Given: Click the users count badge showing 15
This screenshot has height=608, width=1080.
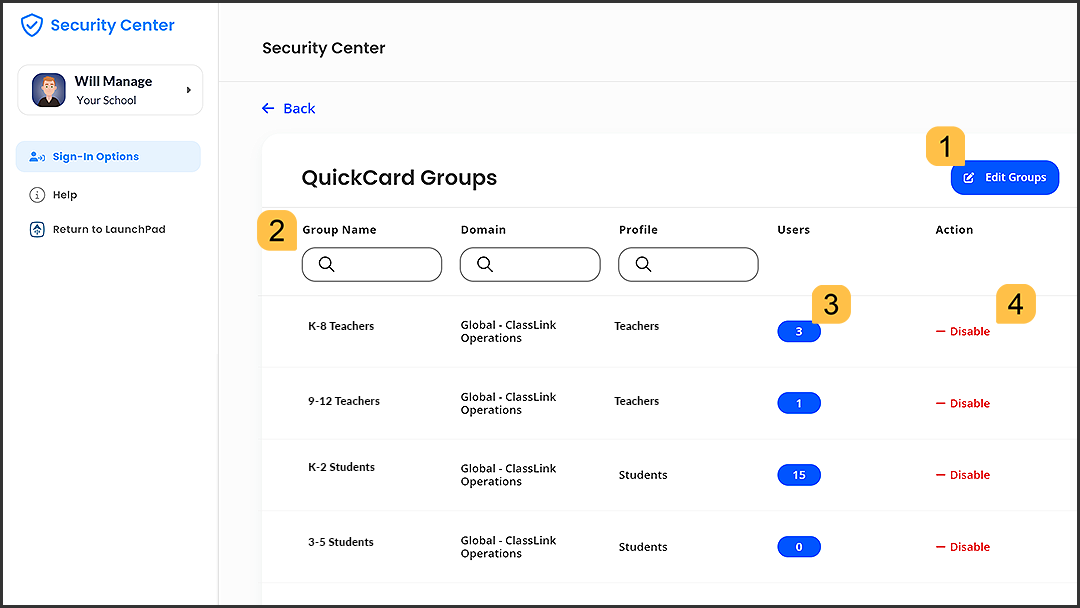Looking at the screenshot, I should pos(799,475).
